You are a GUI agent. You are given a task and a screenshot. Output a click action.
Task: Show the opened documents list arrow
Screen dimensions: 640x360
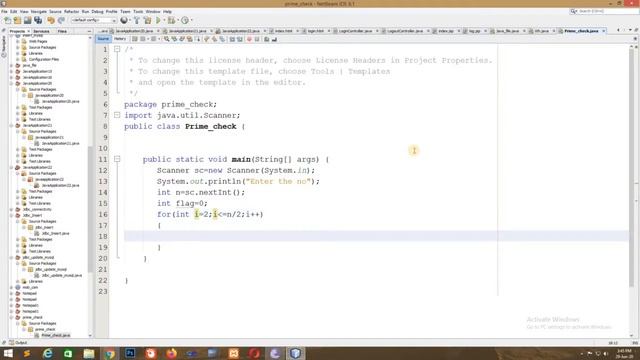(x=630, y=30)
